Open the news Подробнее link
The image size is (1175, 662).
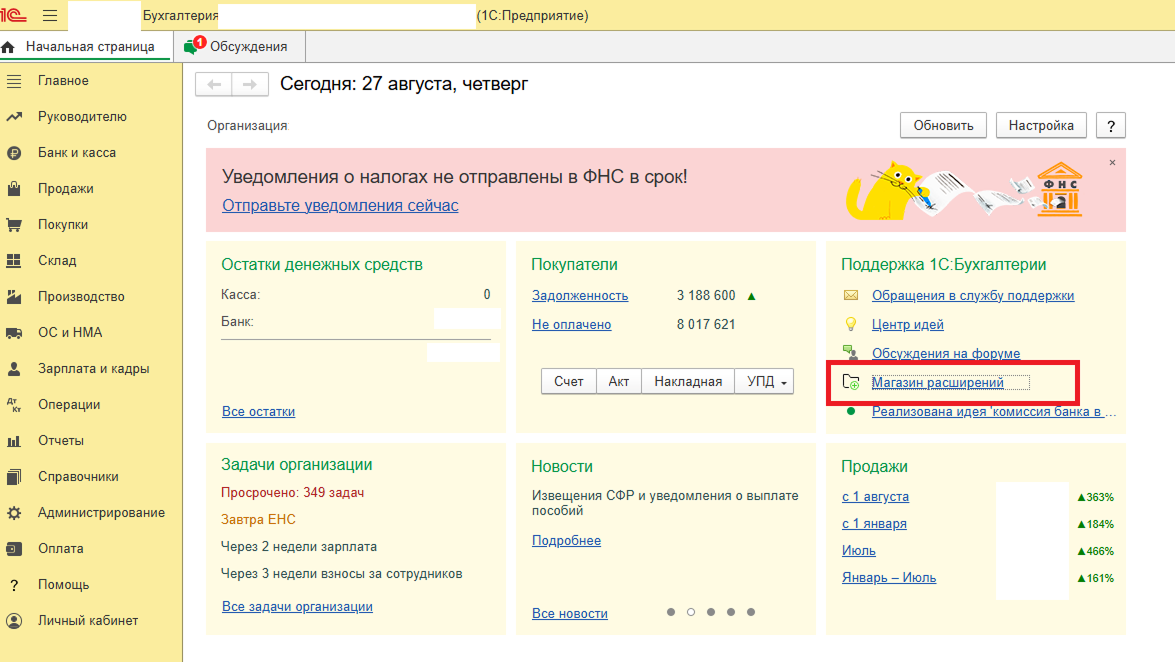(x=567, y=541)
